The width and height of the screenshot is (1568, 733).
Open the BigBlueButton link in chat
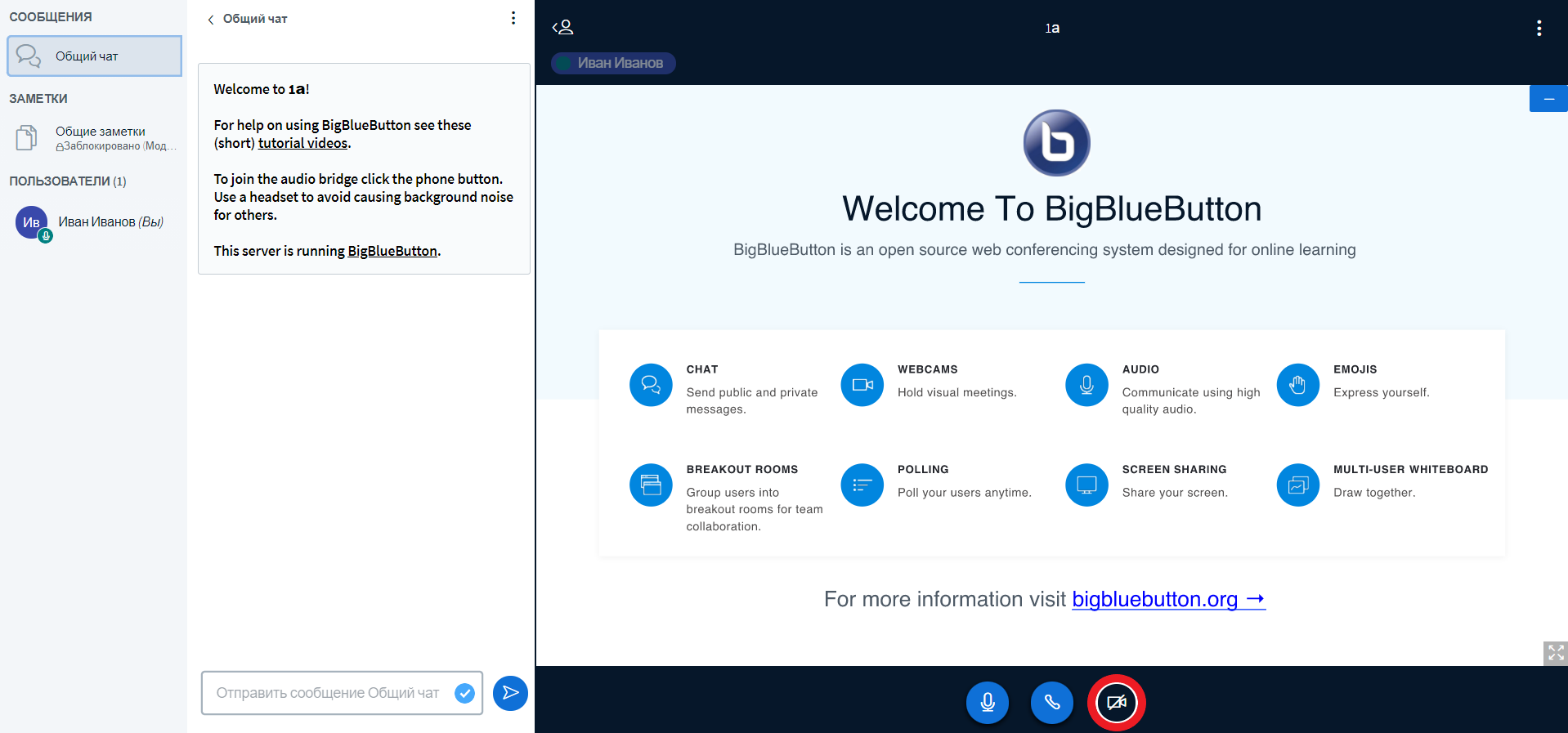click(x=392, y=251)
